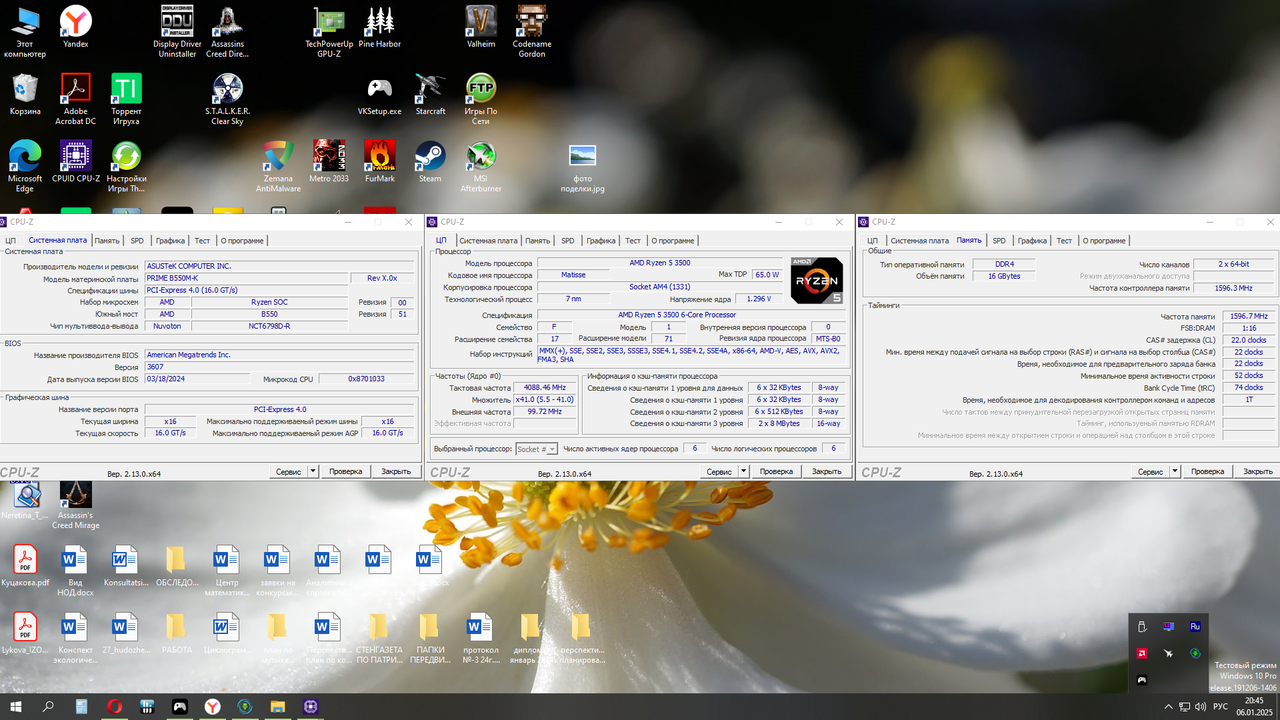Select the VKSetup.exe desktop file

(x=380, y=95)
